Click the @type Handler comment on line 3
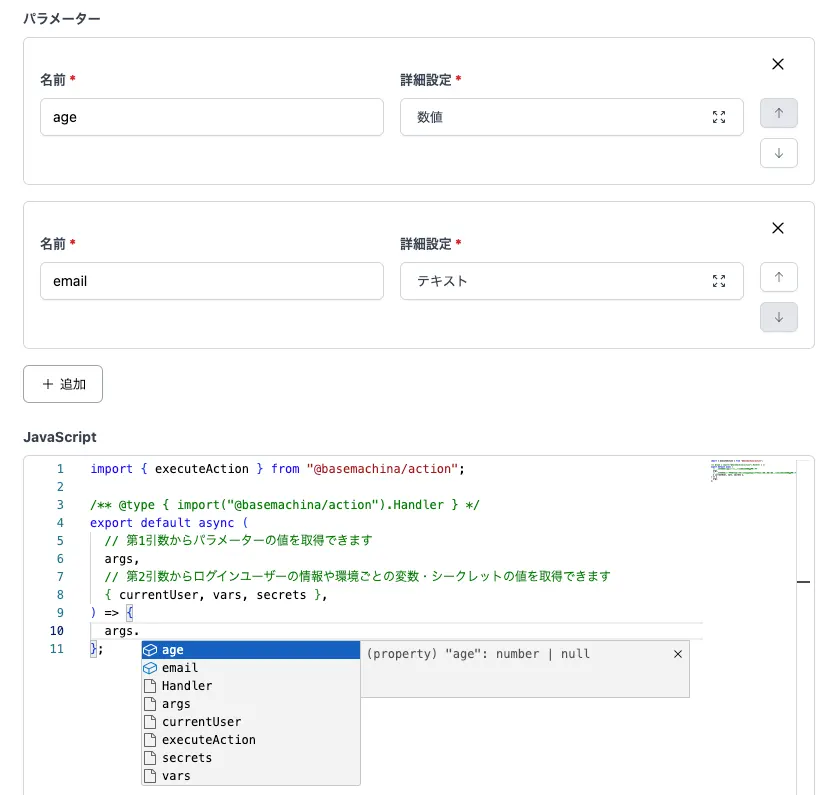The width and height of the screenshot is (839, 795). (285, 505)
